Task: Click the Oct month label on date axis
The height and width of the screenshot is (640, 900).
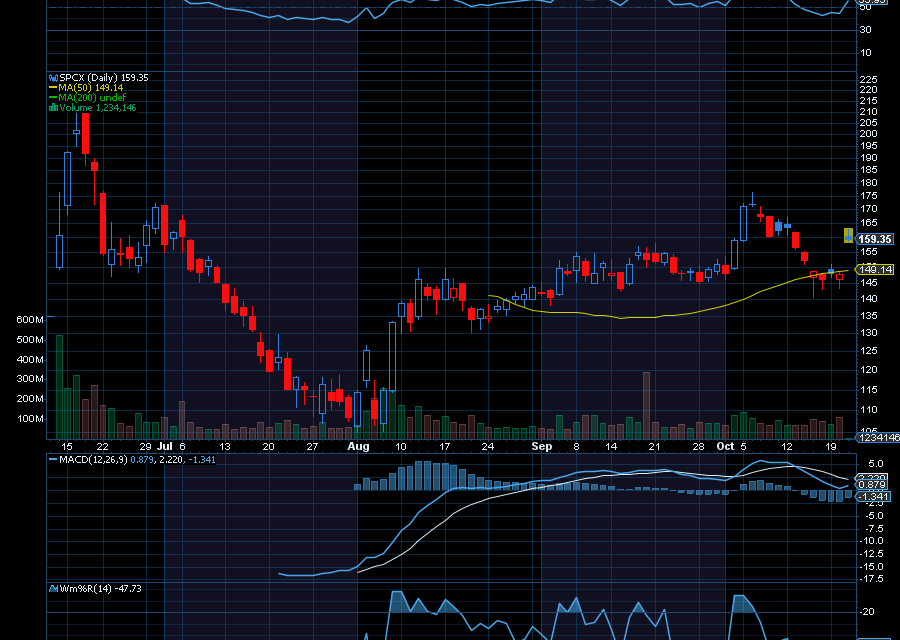Action: [x=726, y=447]
